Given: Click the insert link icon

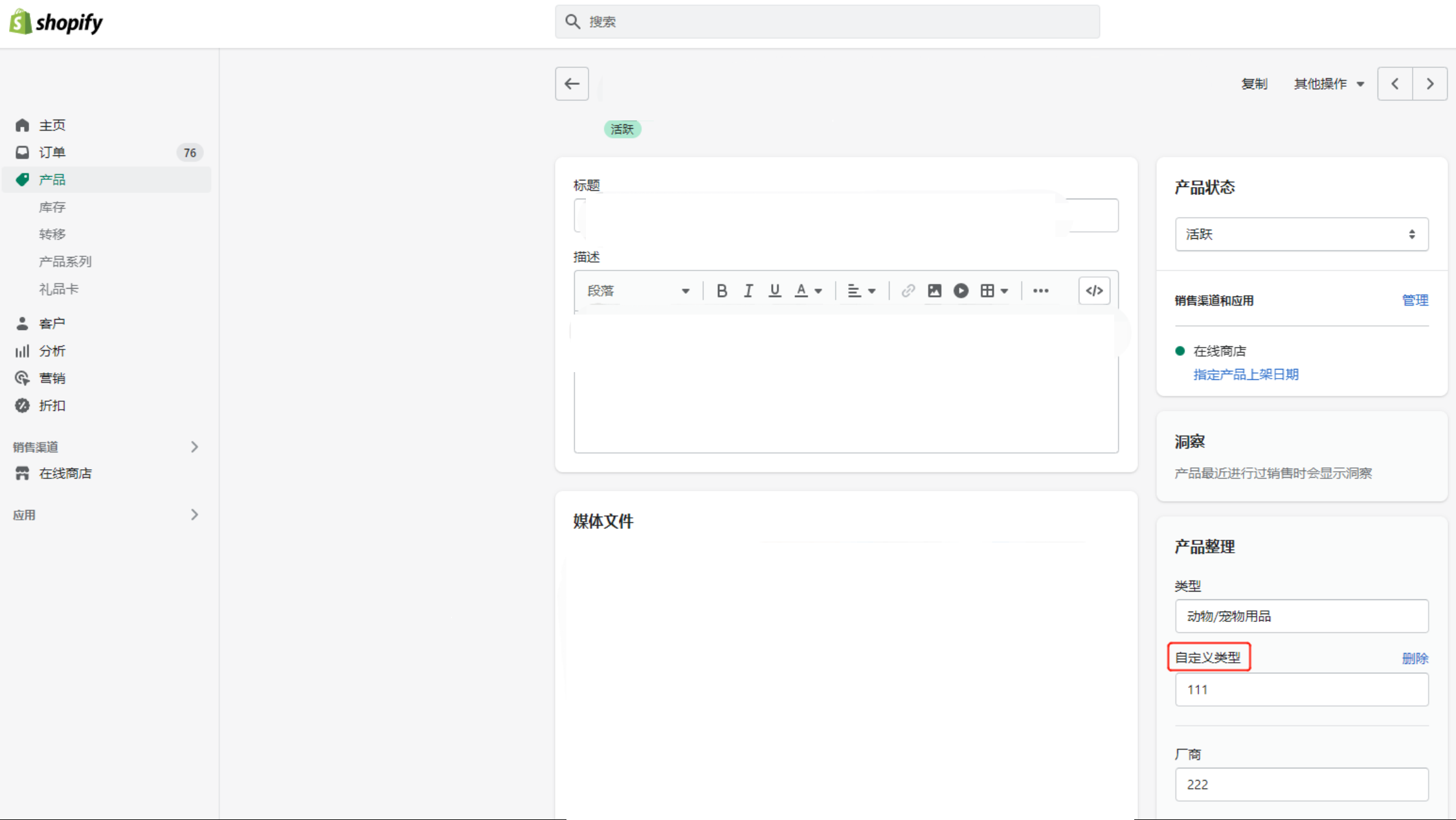Looking at the screenshot, I should 908,291.
